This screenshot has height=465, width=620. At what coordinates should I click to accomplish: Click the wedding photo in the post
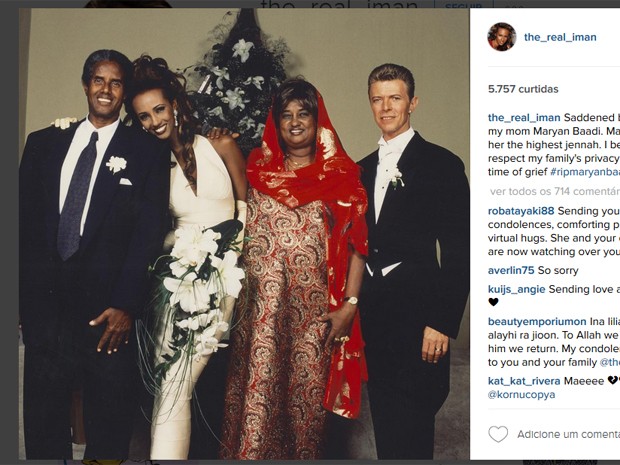[244, 234]
